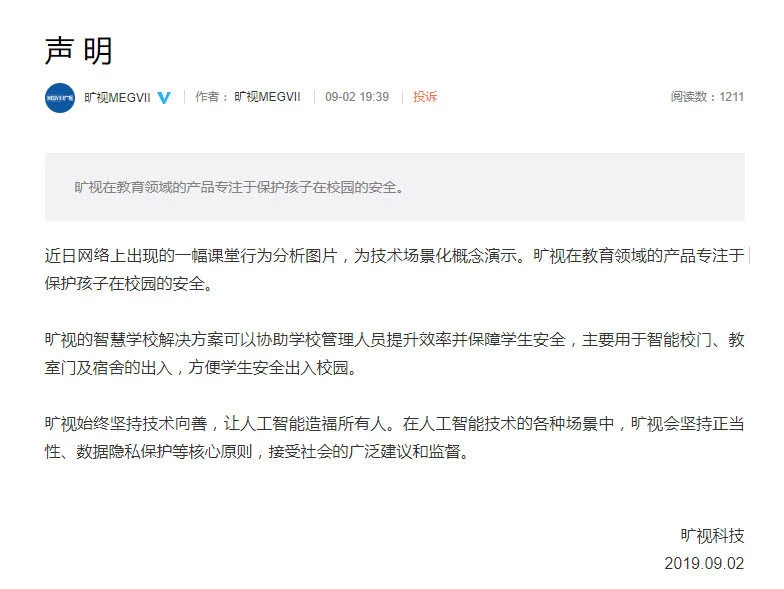Click the author name 旷视MEGVII after 作者
This screenshot has height=589, width=784.
(x=268, y=97)
